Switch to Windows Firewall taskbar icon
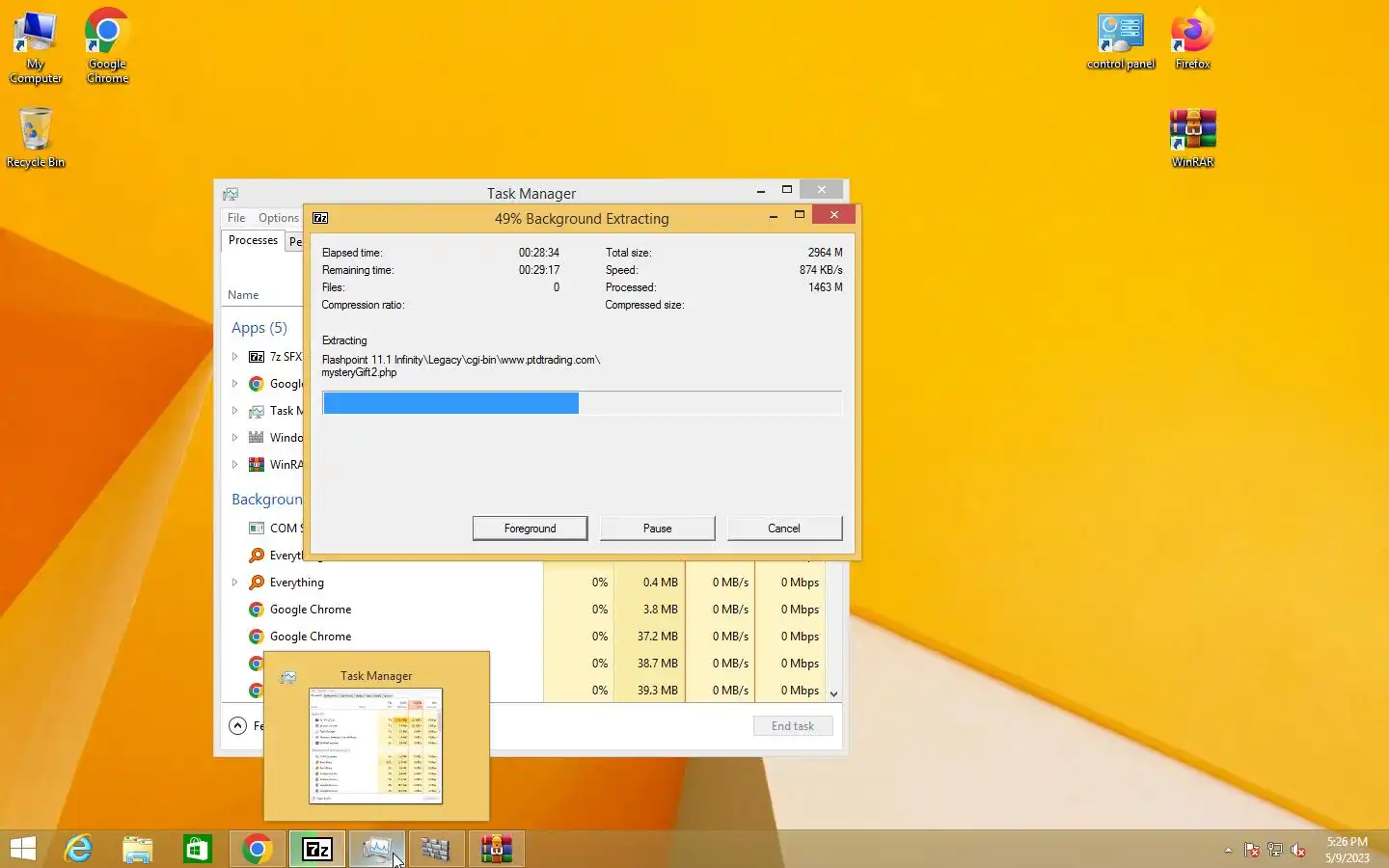1389x868 pixels. (x=437, y=849)
